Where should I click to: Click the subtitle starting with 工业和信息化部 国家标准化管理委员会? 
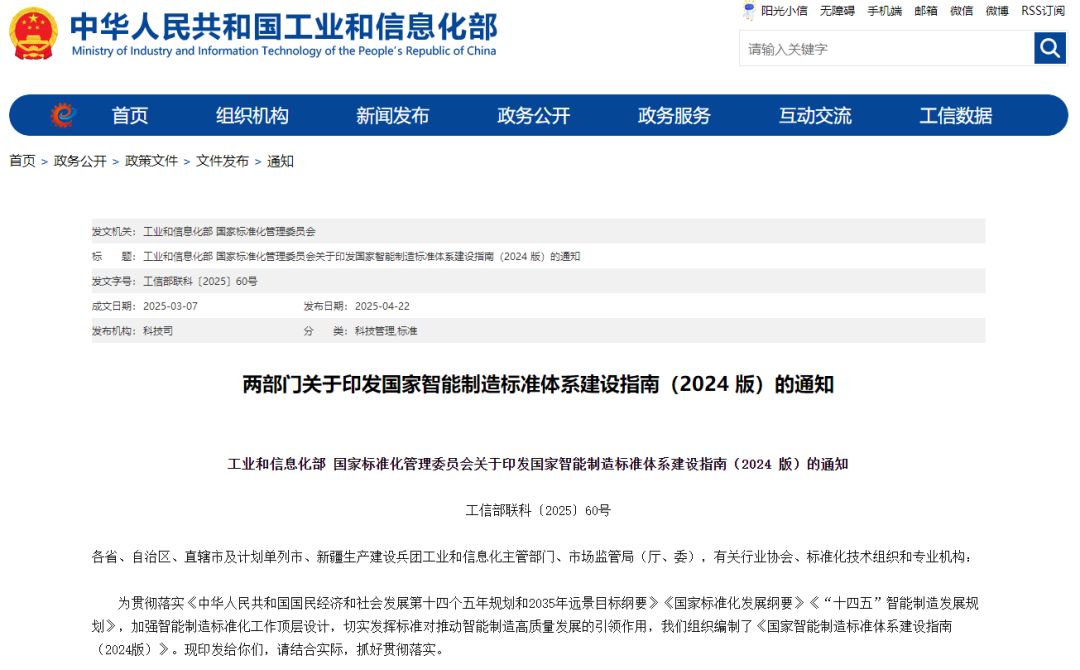click(x=538, y=464)
